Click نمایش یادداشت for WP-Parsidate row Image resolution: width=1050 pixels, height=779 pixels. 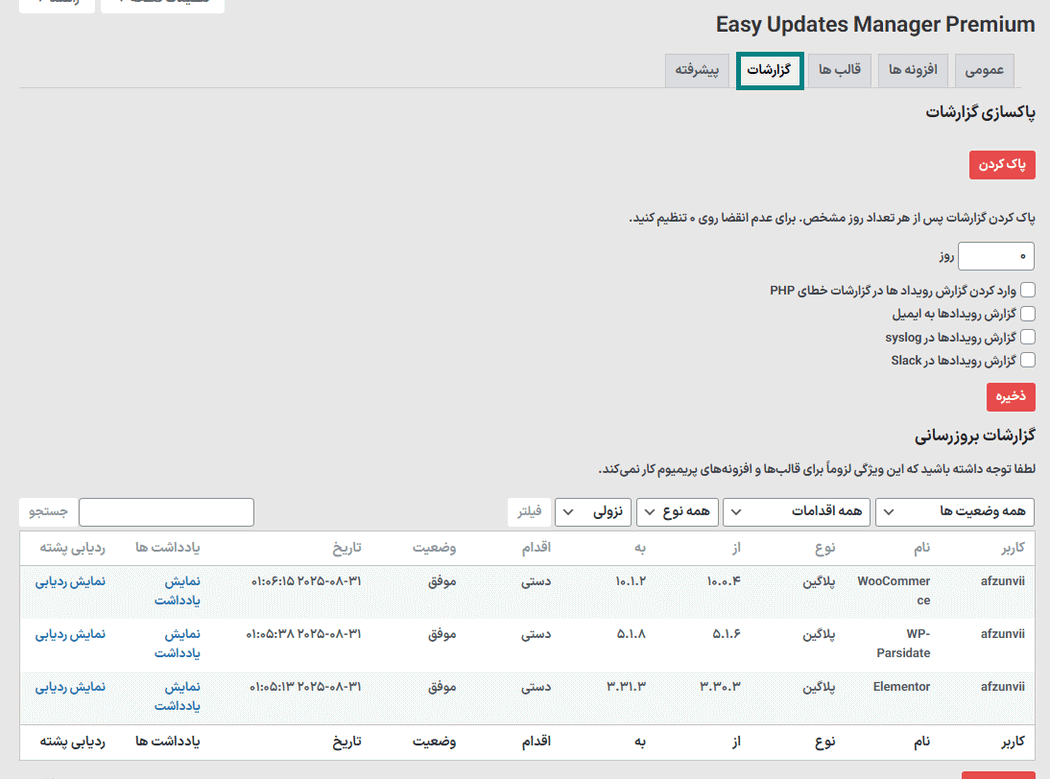[x=177, y=644]
